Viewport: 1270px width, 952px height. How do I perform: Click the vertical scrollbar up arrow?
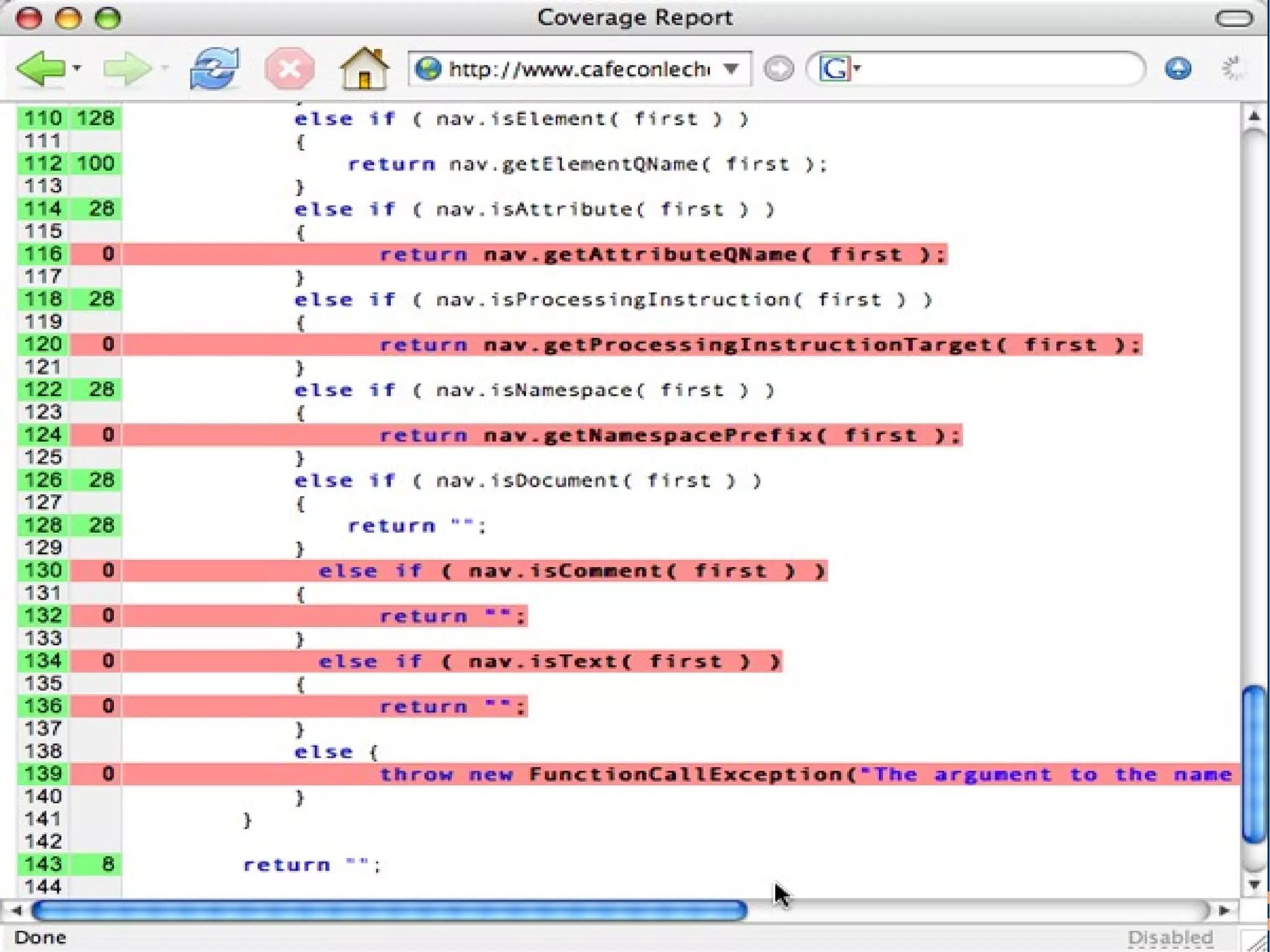[x=1254, y=116]
